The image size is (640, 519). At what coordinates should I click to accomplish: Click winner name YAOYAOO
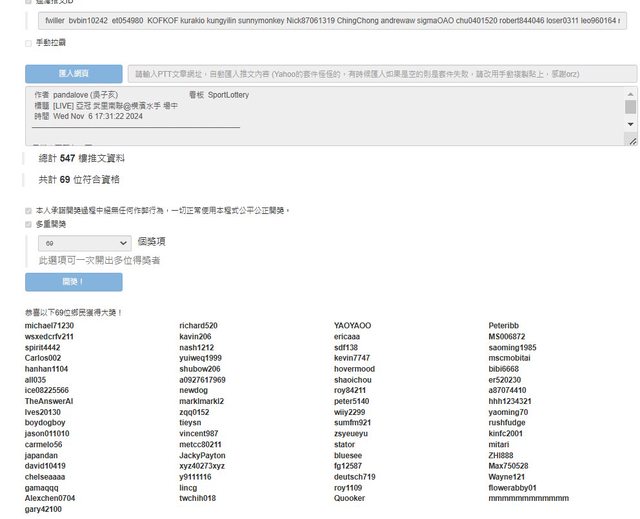click(352, 326)
